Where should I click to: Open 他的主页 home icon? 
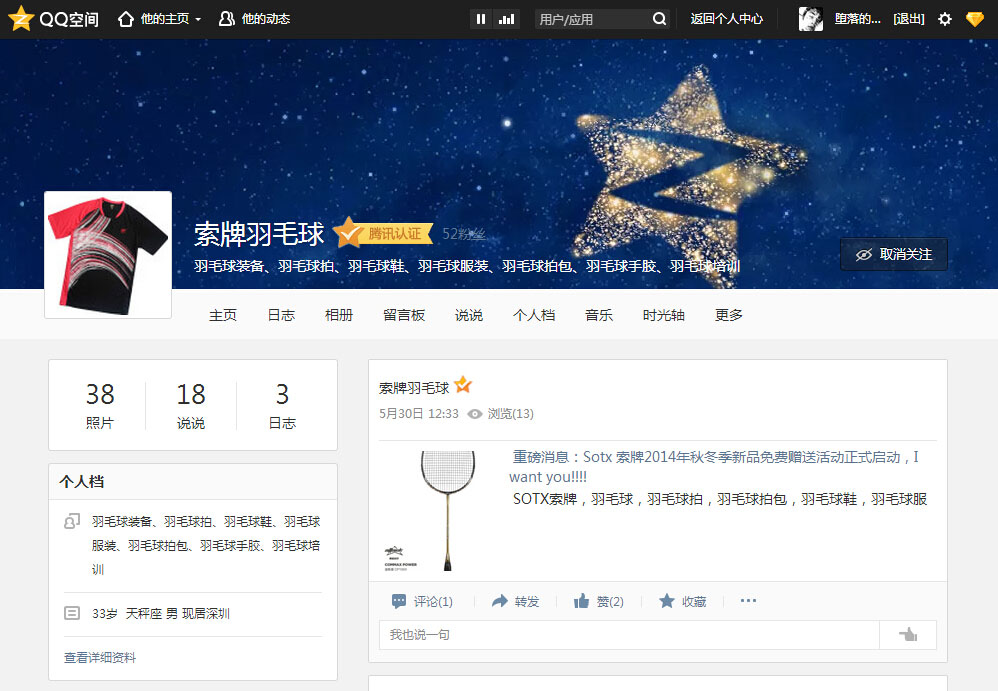tap(125, 19)
